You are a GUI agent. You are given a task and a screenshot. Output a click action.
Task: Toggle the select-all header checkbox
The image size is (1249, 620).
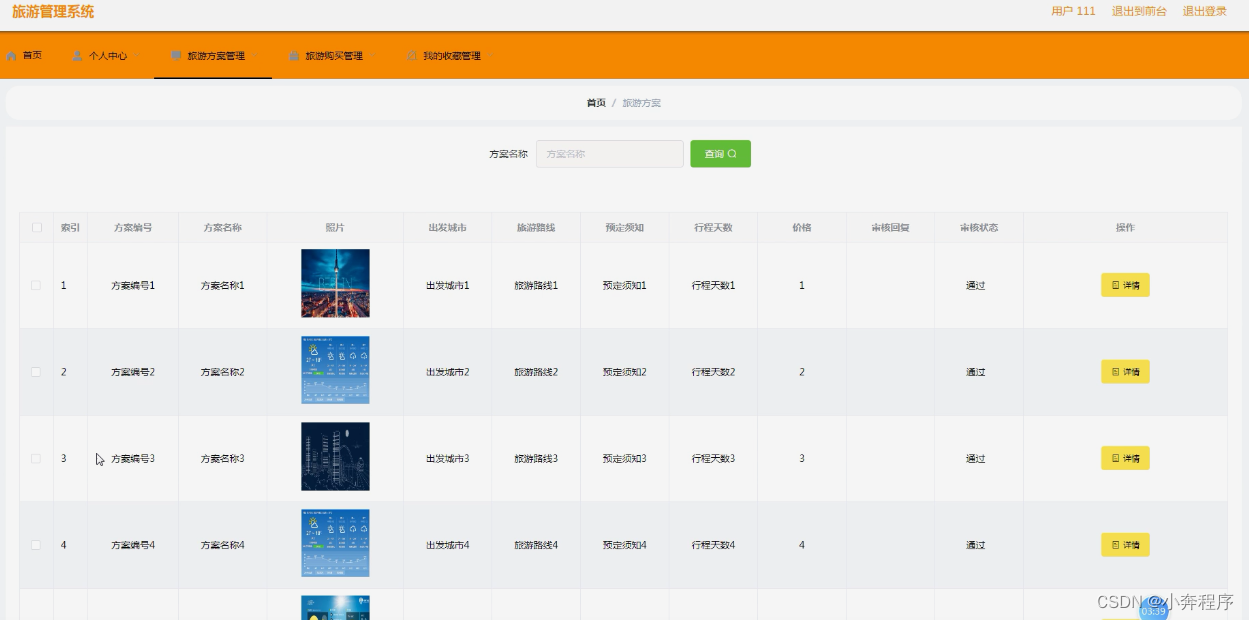(x=37, y=227)
